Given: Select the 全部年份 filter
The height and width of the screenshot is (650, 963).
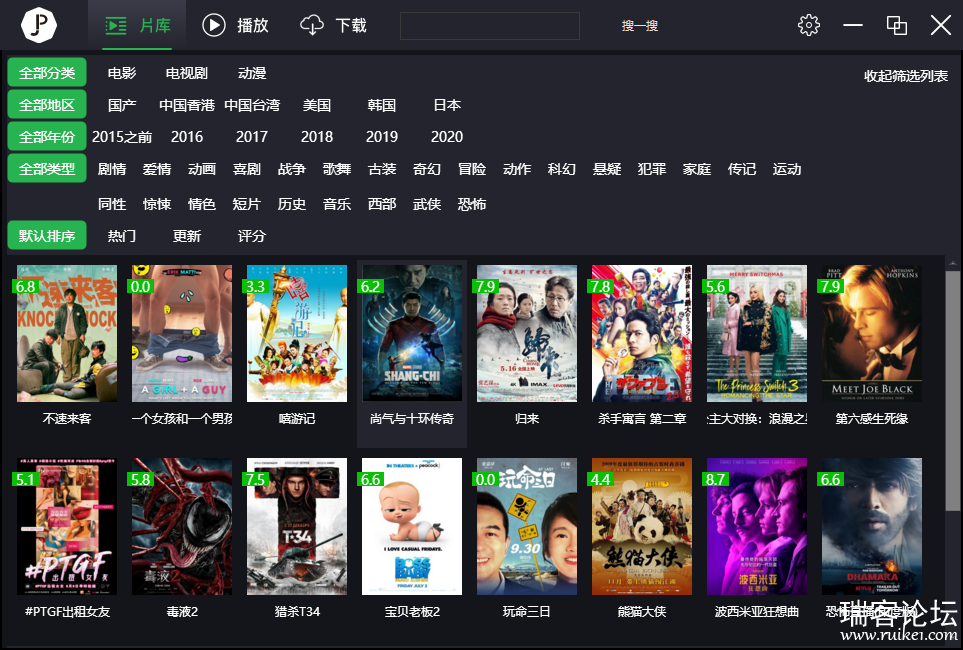Looking at the screenshot, I should [47, 137].
